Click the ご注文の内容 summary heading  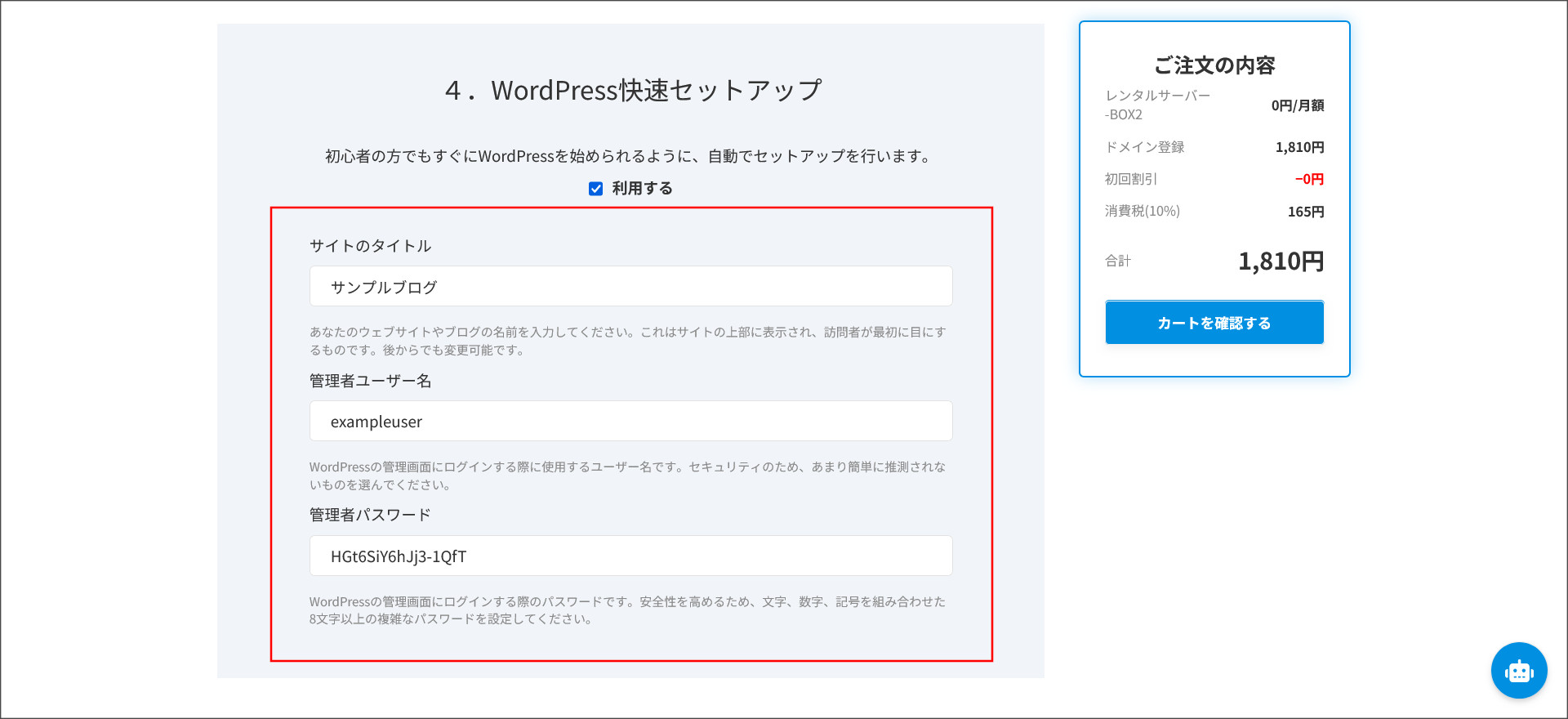(x=1214, y=65)
